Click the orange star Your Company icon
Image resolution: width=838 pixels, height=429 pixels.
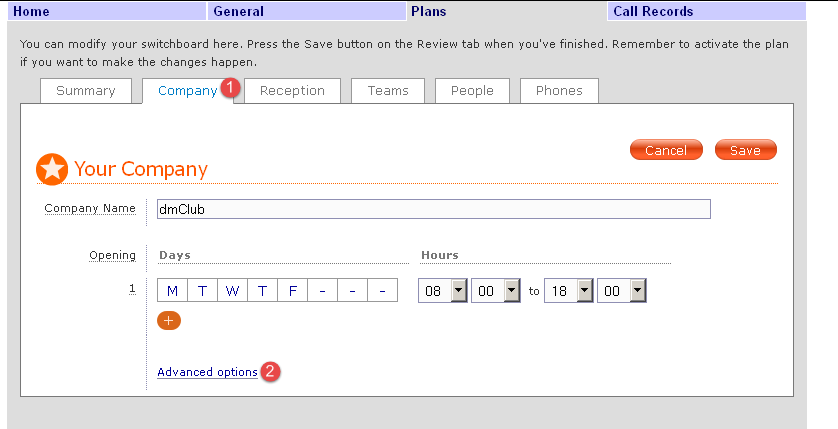coord(52,169)
